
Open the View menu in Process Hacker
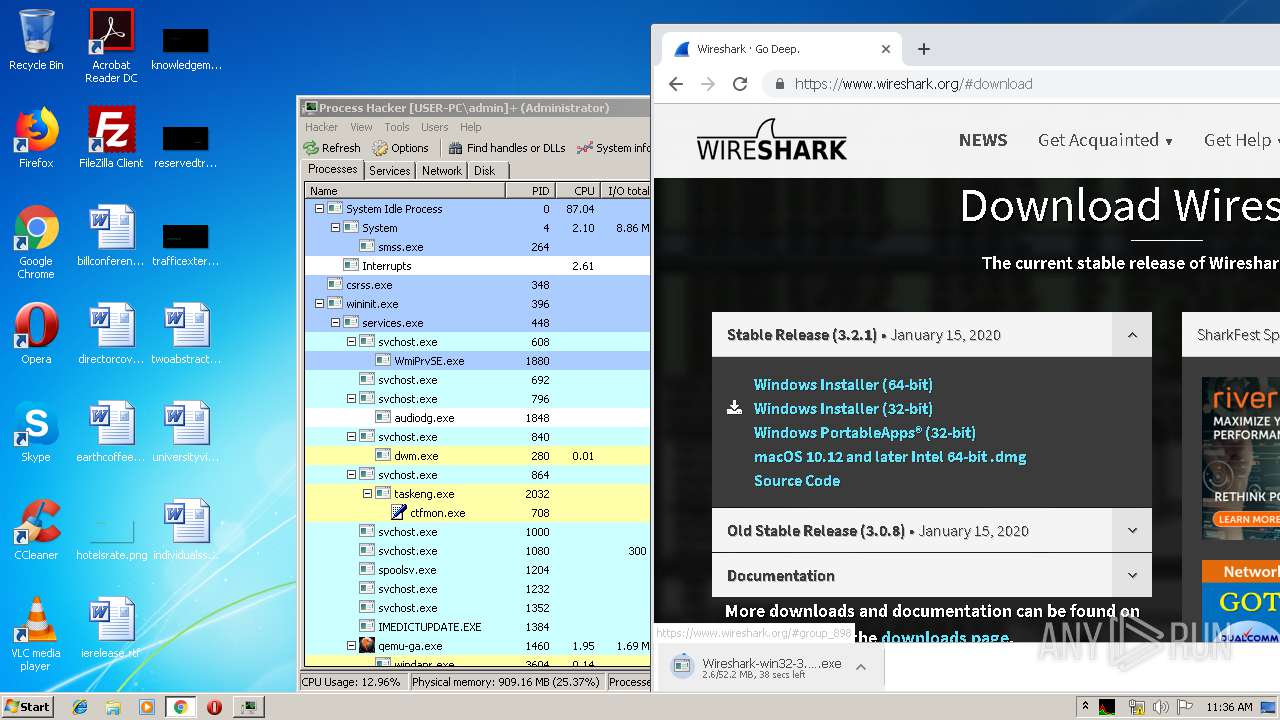[361, 127]
